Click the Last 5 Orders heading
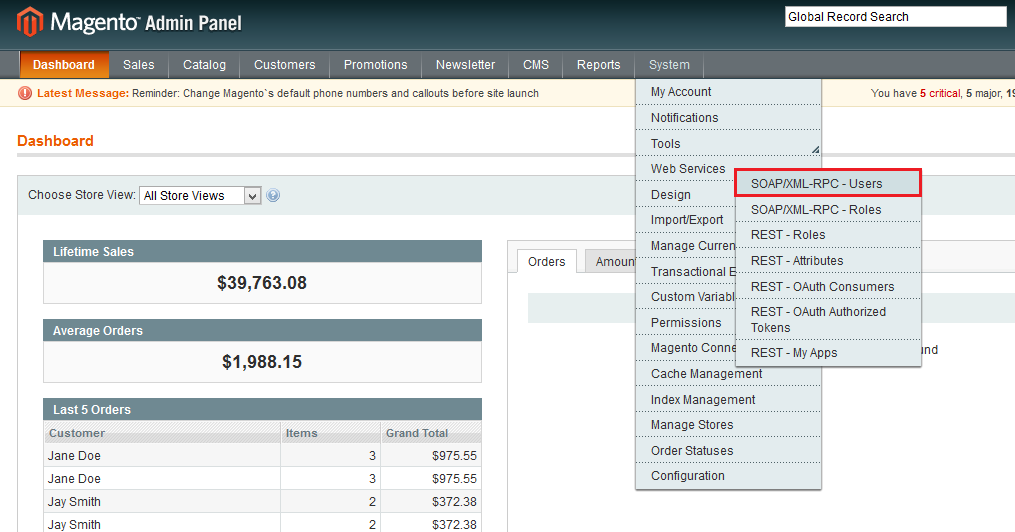 click(x=92, y=410)
